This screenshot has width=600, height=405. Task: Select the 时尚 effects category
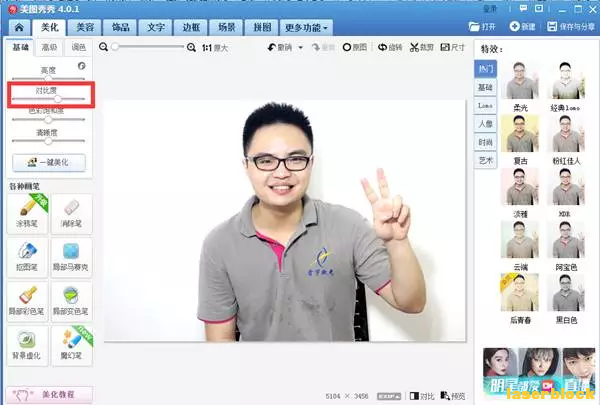pyautogui.click(x=486, y=142)
